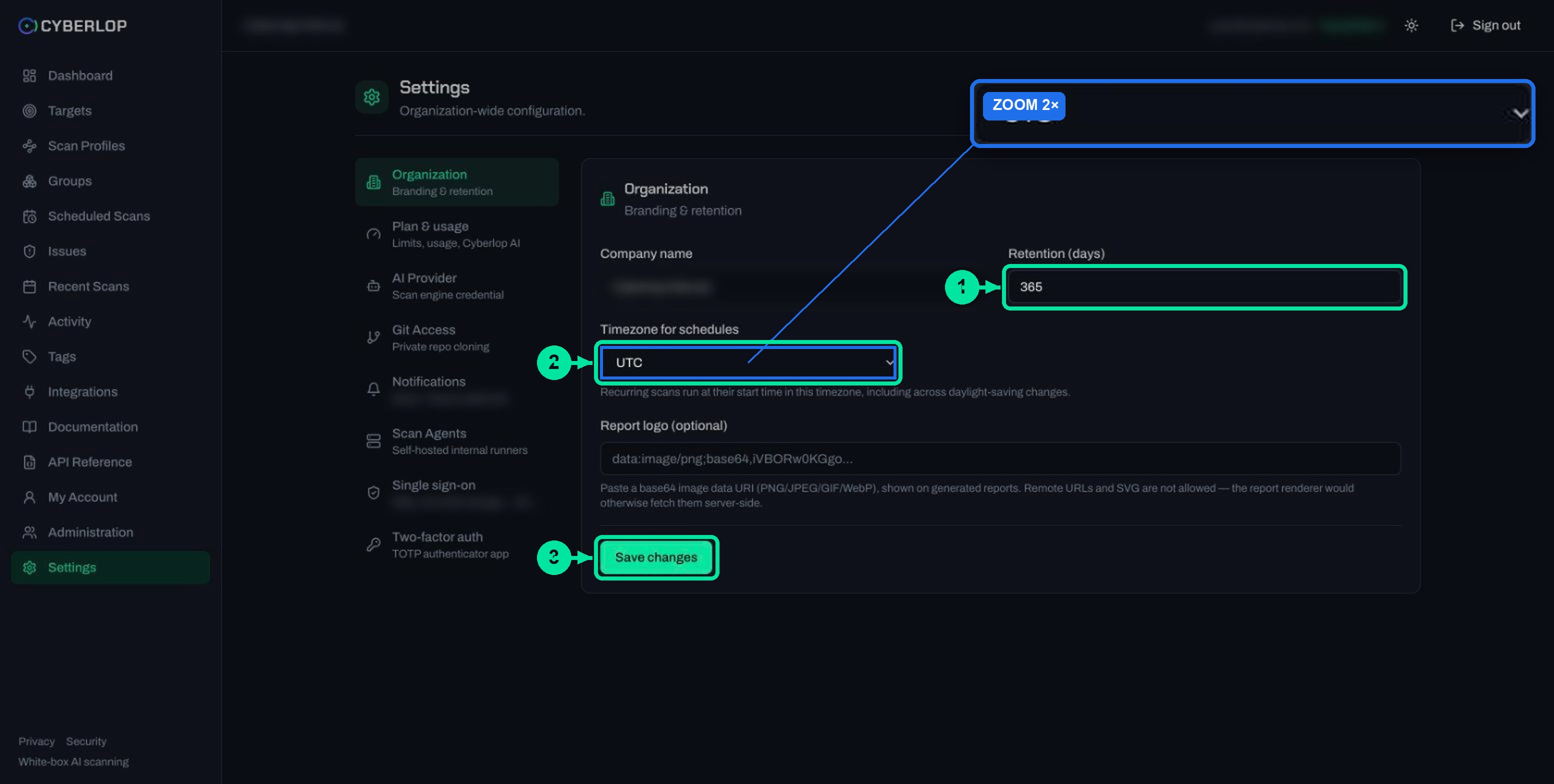
Task: Click the Tags icon in the sidebar
Action: pos(29,356)
